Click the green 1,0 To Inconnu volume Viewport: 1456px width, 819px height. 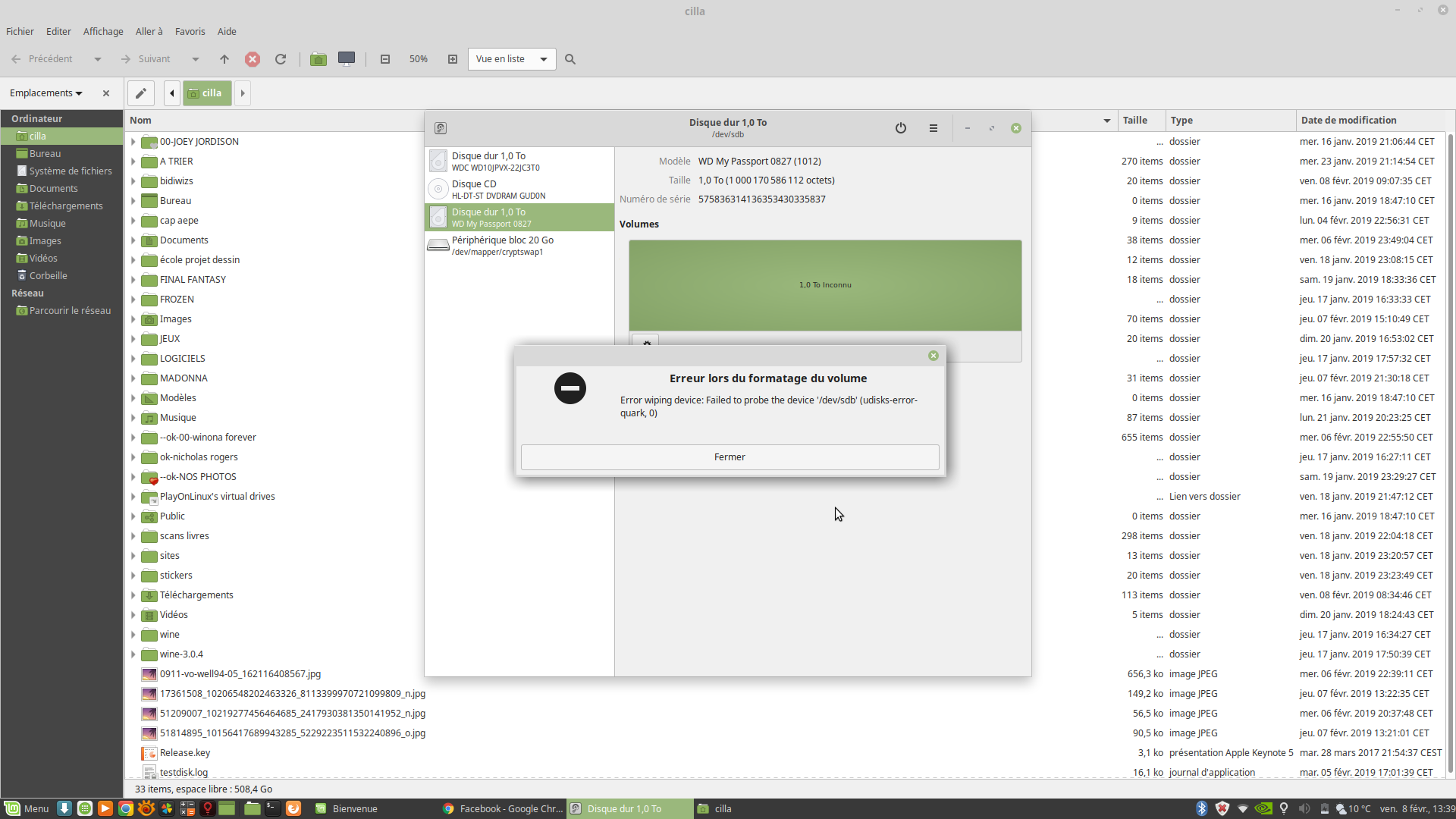(x=825, y=285)
